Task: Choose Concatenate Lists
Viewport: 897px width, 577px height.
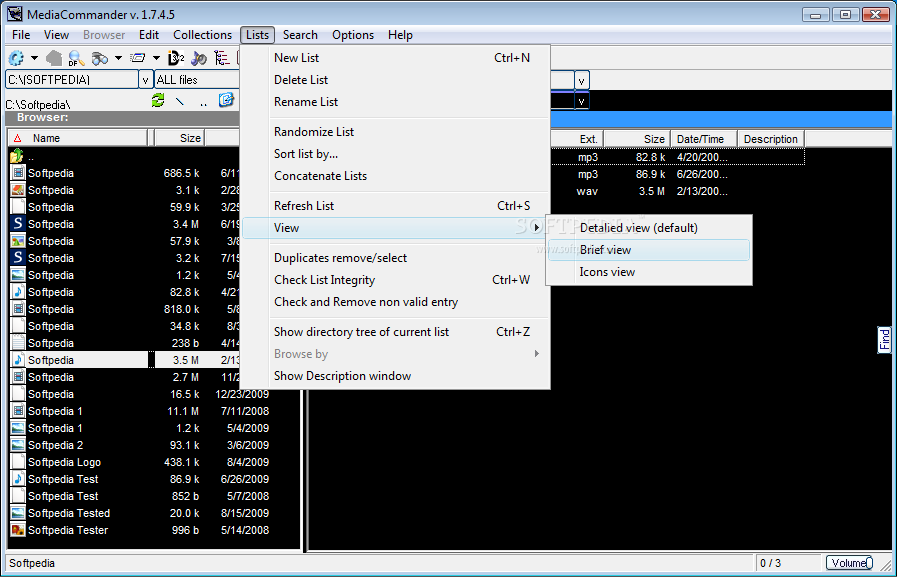Action: coord(395,176)
